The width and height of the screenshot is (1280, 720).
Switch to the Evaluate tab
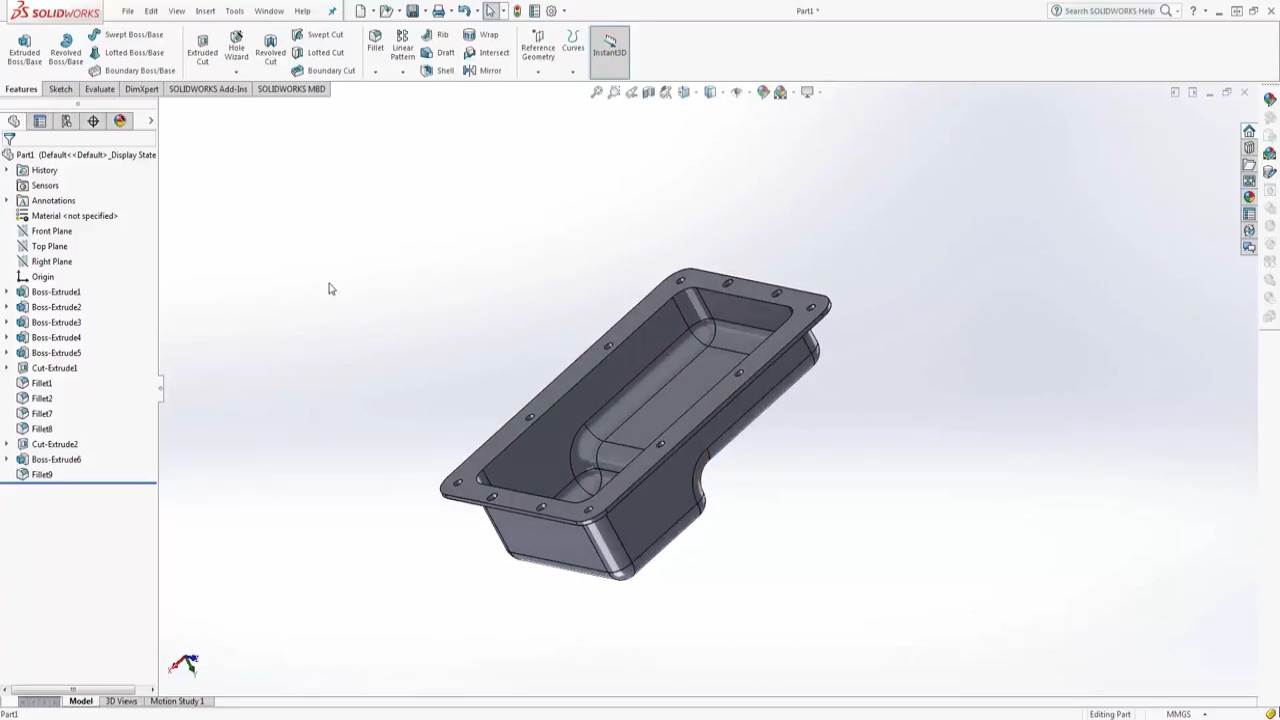point(99,89)
